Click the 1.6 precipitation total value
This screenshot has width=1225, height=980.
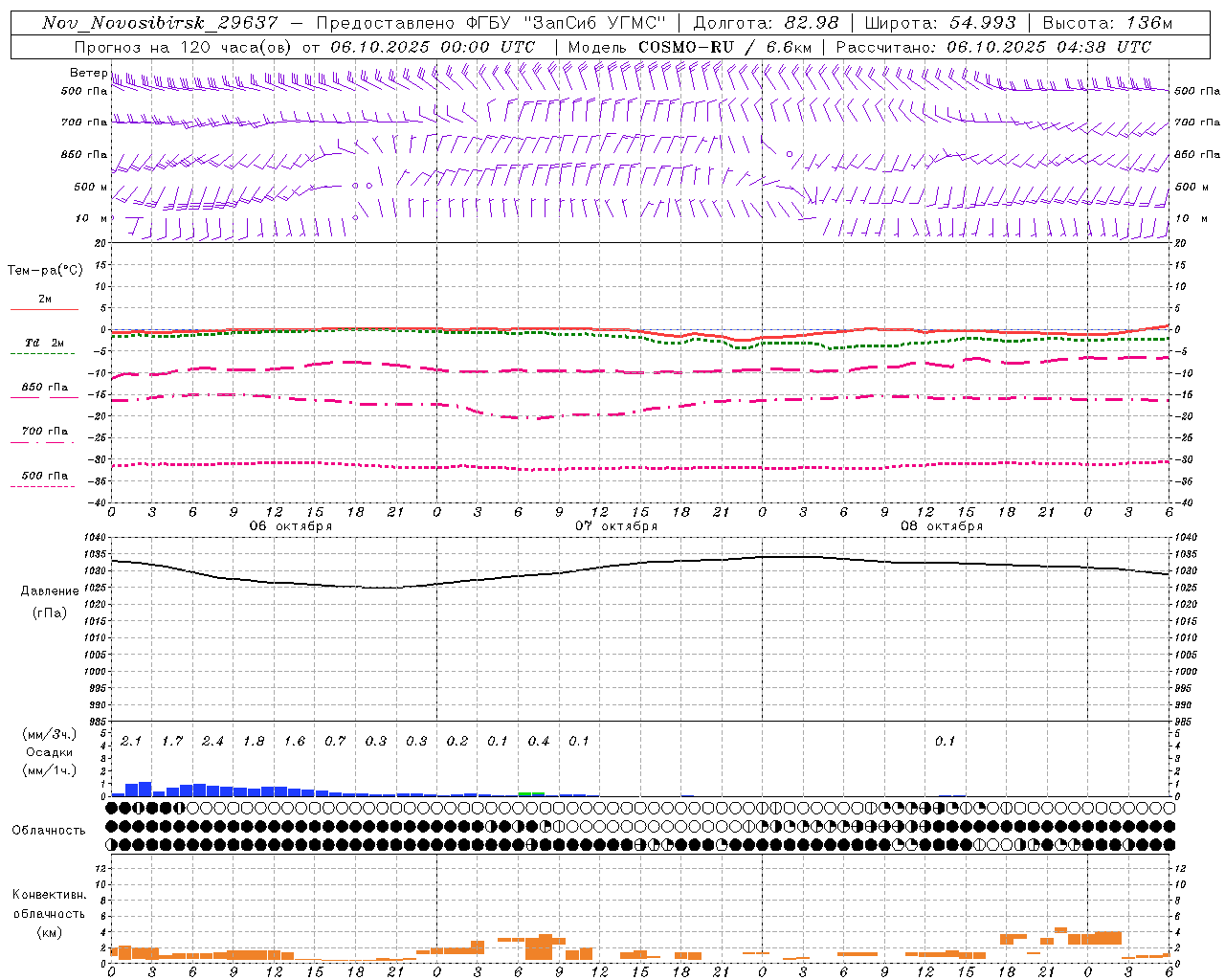294,741
